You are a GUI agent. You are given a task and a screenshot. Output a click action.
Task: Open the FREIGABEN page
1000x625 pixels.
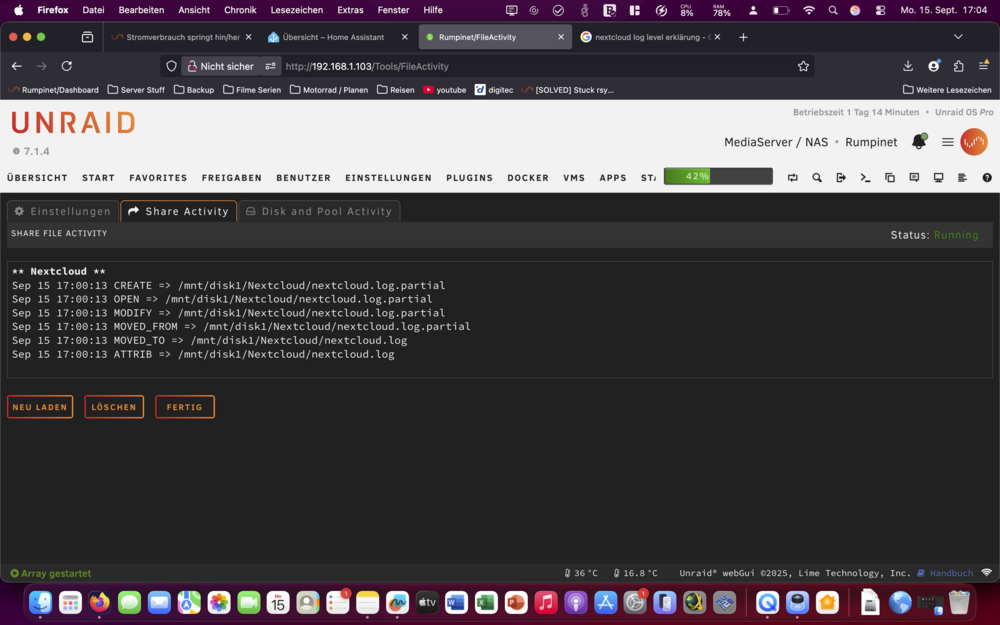pos(232,178)
